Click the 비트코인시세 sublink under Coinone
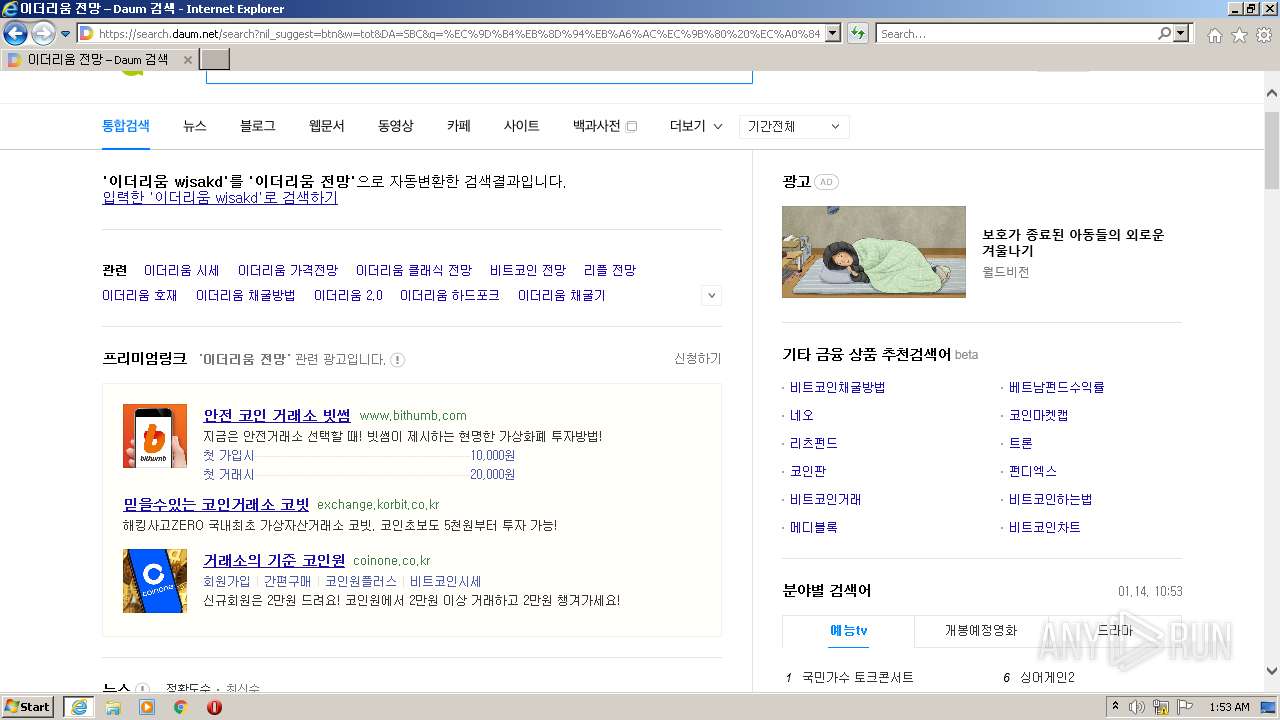Viewport: 1280px width, 720px height. point(445,581)
